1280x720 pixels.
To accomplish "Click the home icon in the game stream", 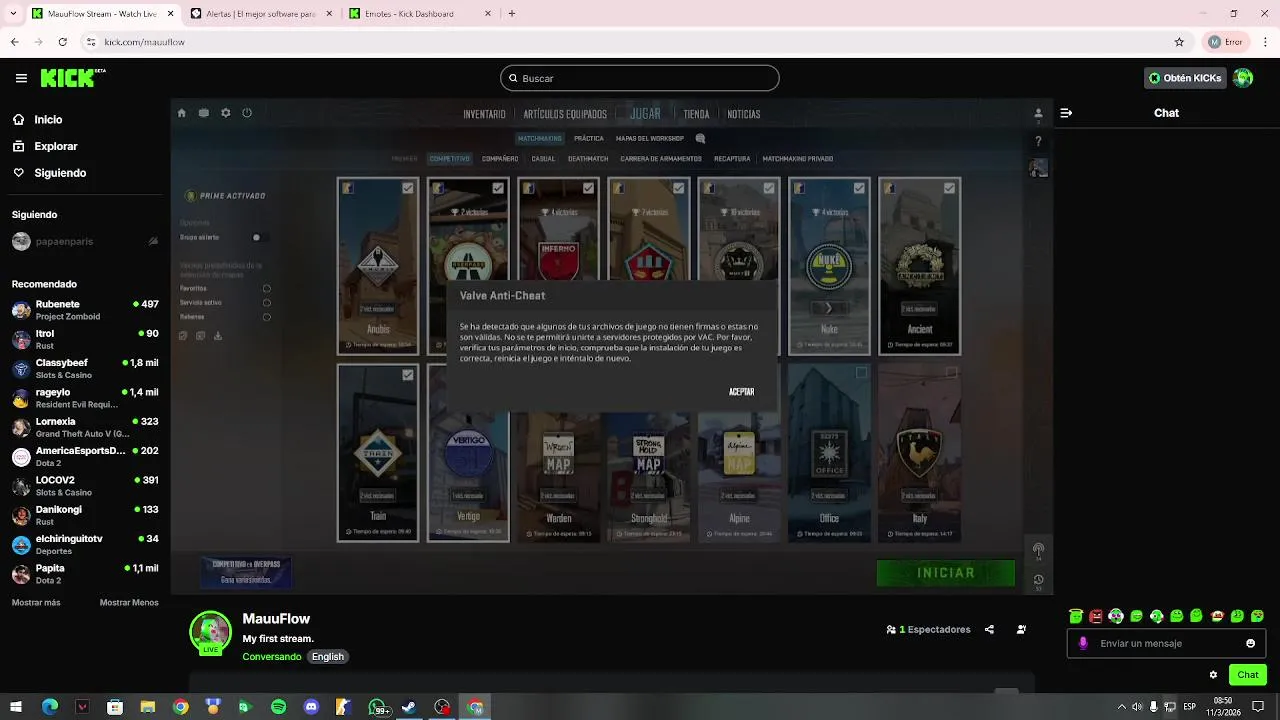I will click(181, 113).
